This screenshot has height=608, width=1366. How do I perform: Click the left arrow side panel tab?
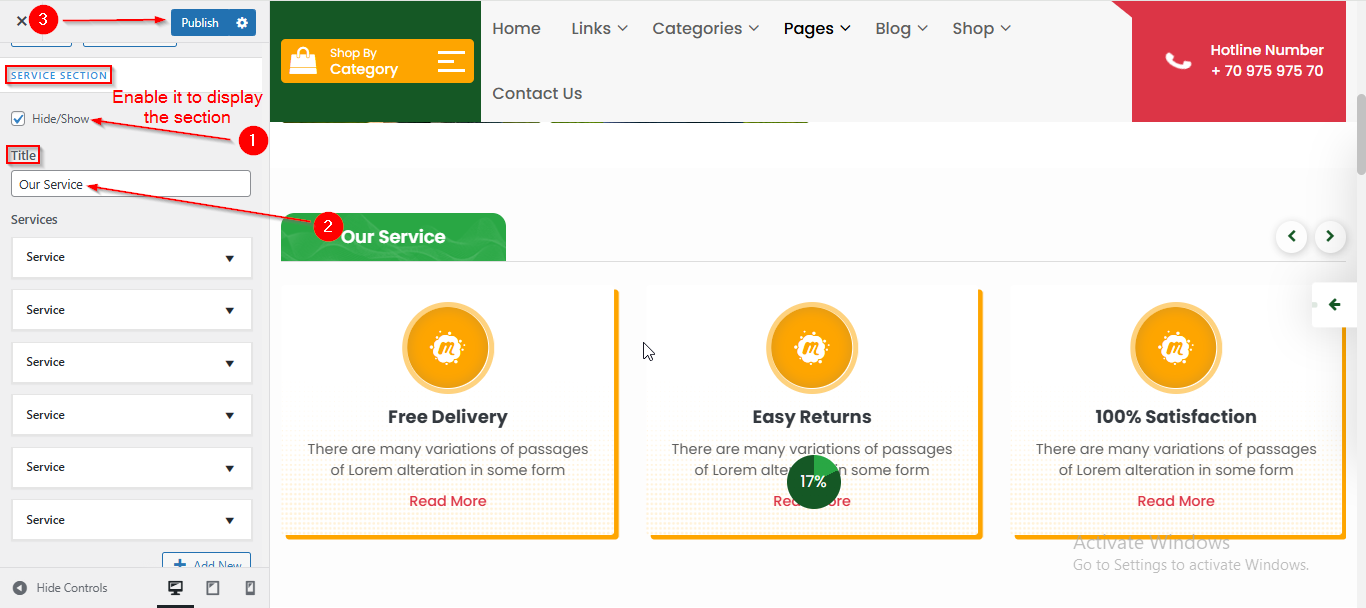click(1334, 305)
